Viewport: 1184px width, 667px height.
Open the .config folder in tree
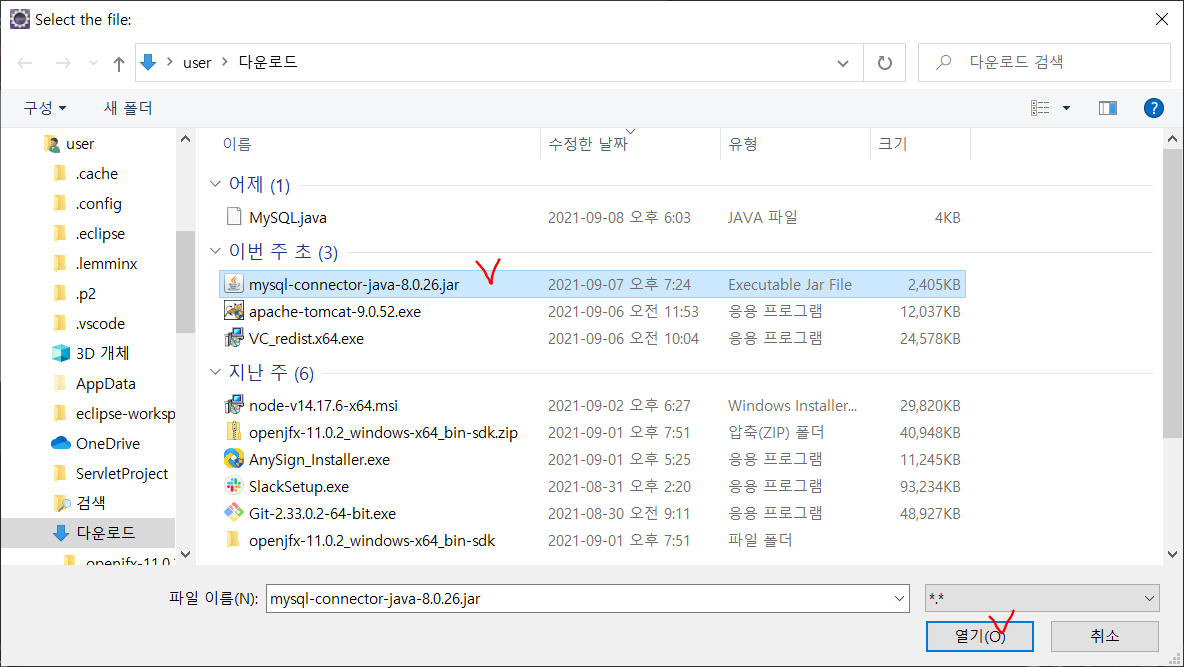tap(98, 204)
